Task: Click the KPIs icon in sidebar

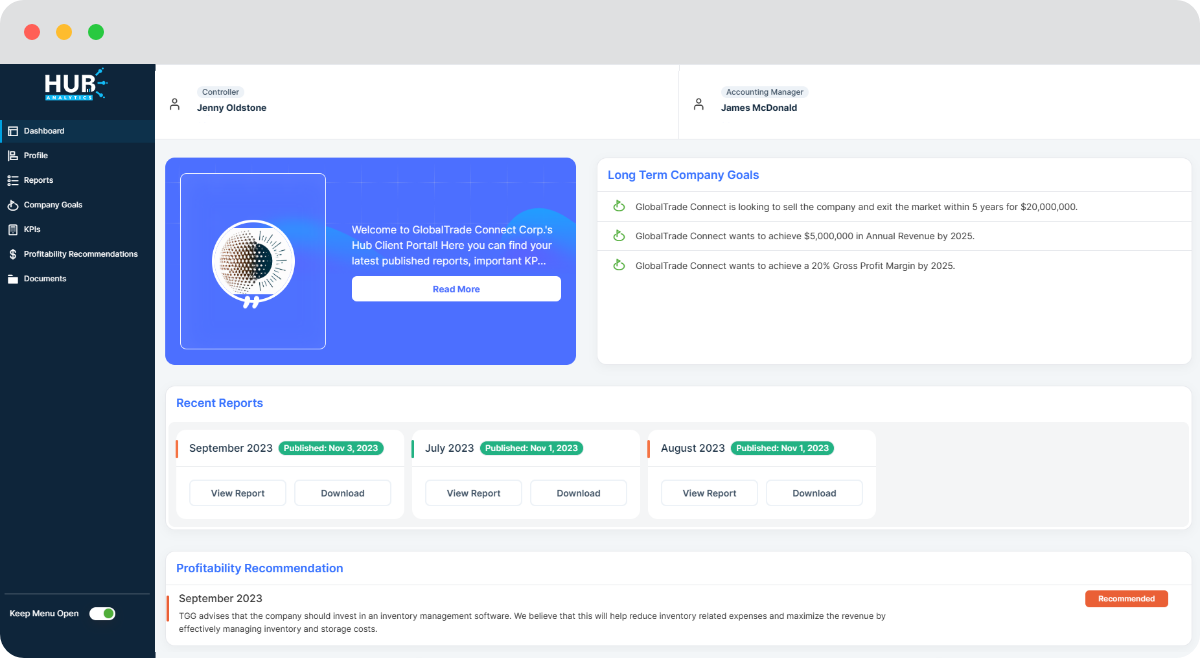Action: pos(12,229)
